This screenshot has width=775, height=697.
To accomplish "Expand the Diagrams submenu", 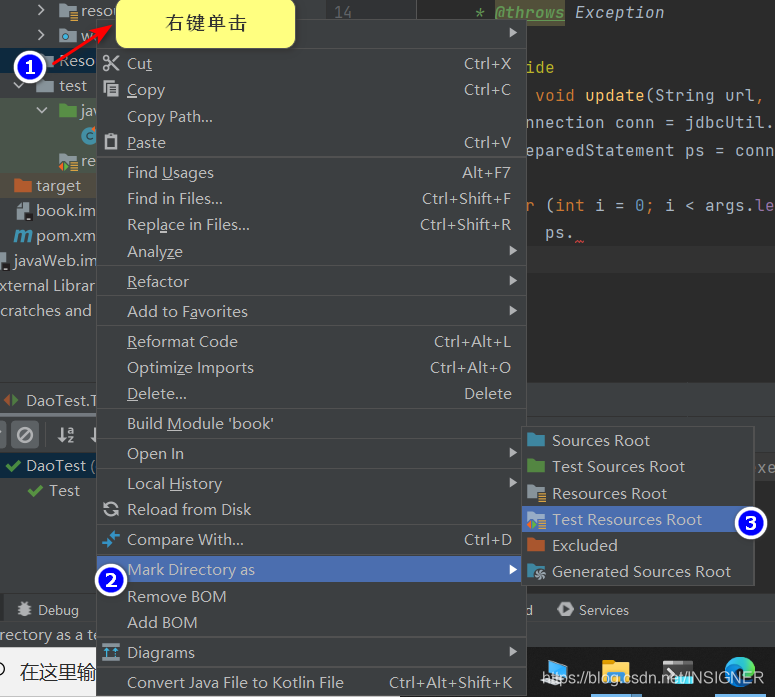I will 311,653.
